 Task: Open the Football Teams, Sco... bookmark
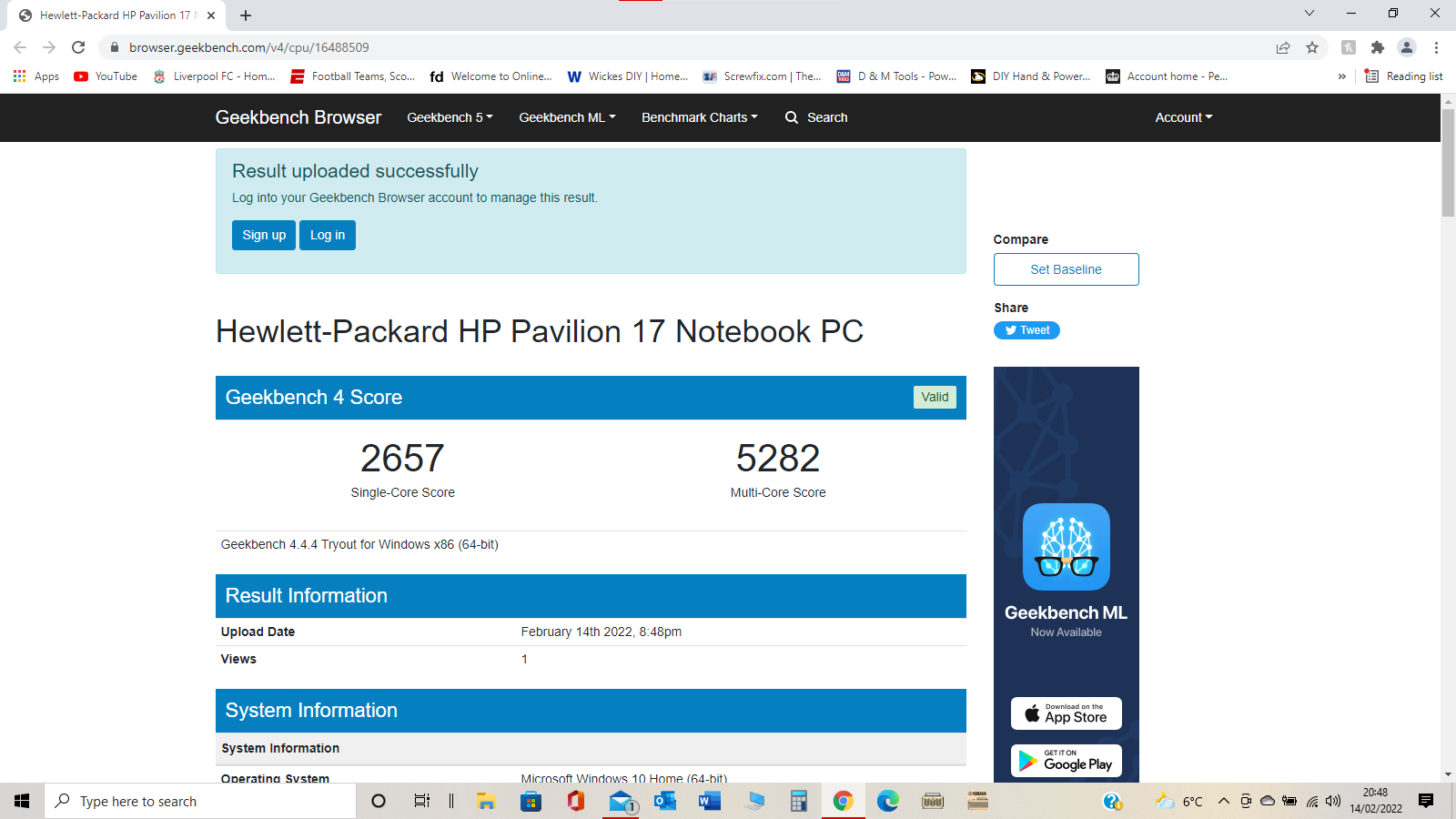point(352,76)
